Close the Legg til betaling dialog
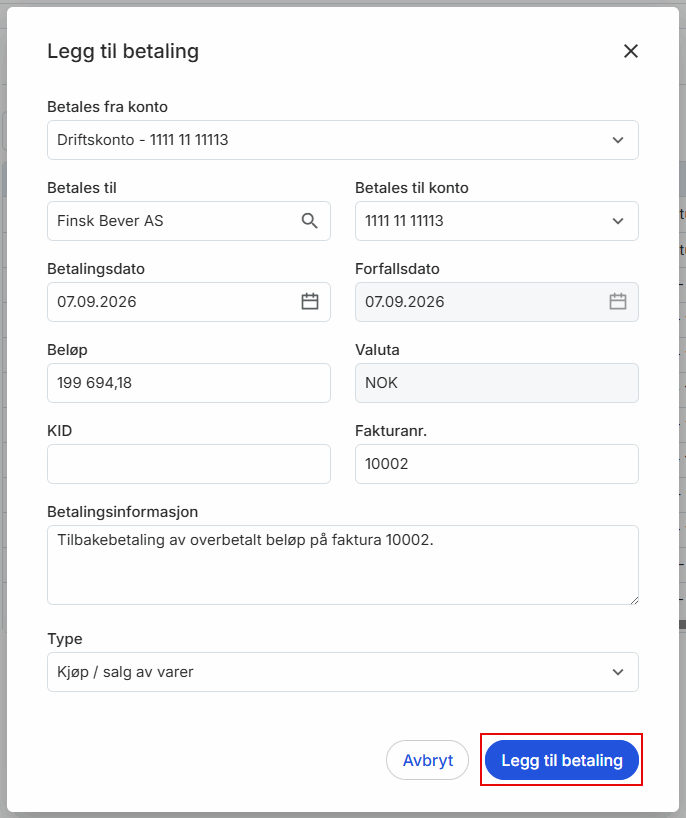 631,51
